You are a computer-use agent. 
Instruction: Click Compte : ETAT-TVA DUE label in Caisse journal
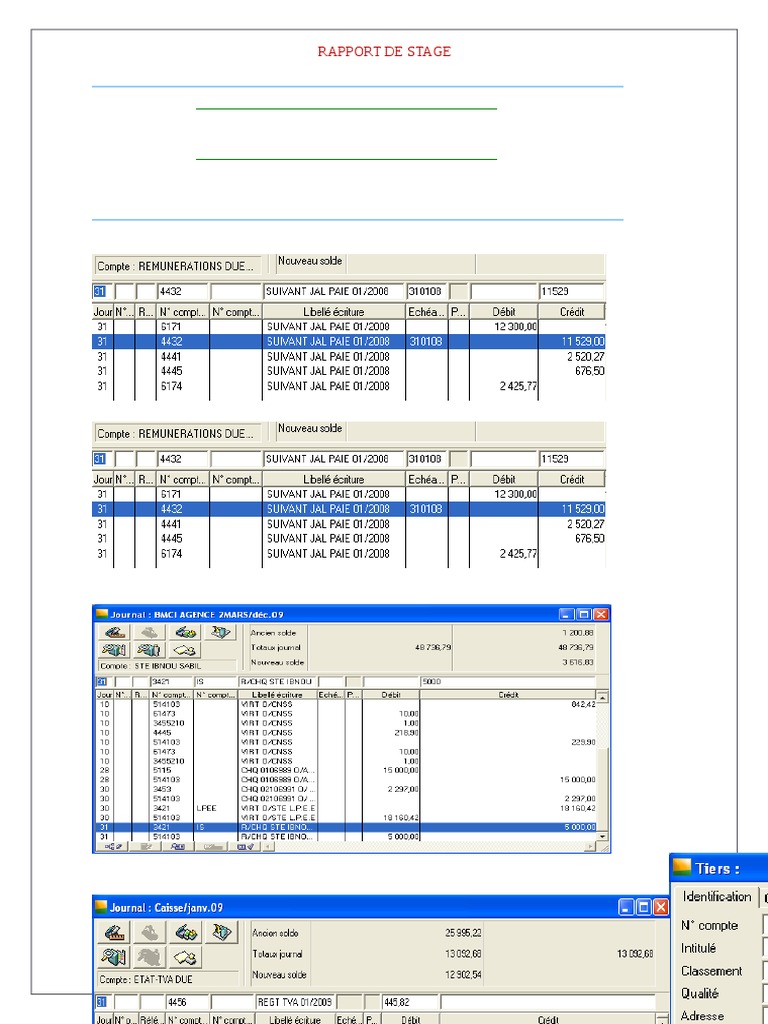point(146,980)
